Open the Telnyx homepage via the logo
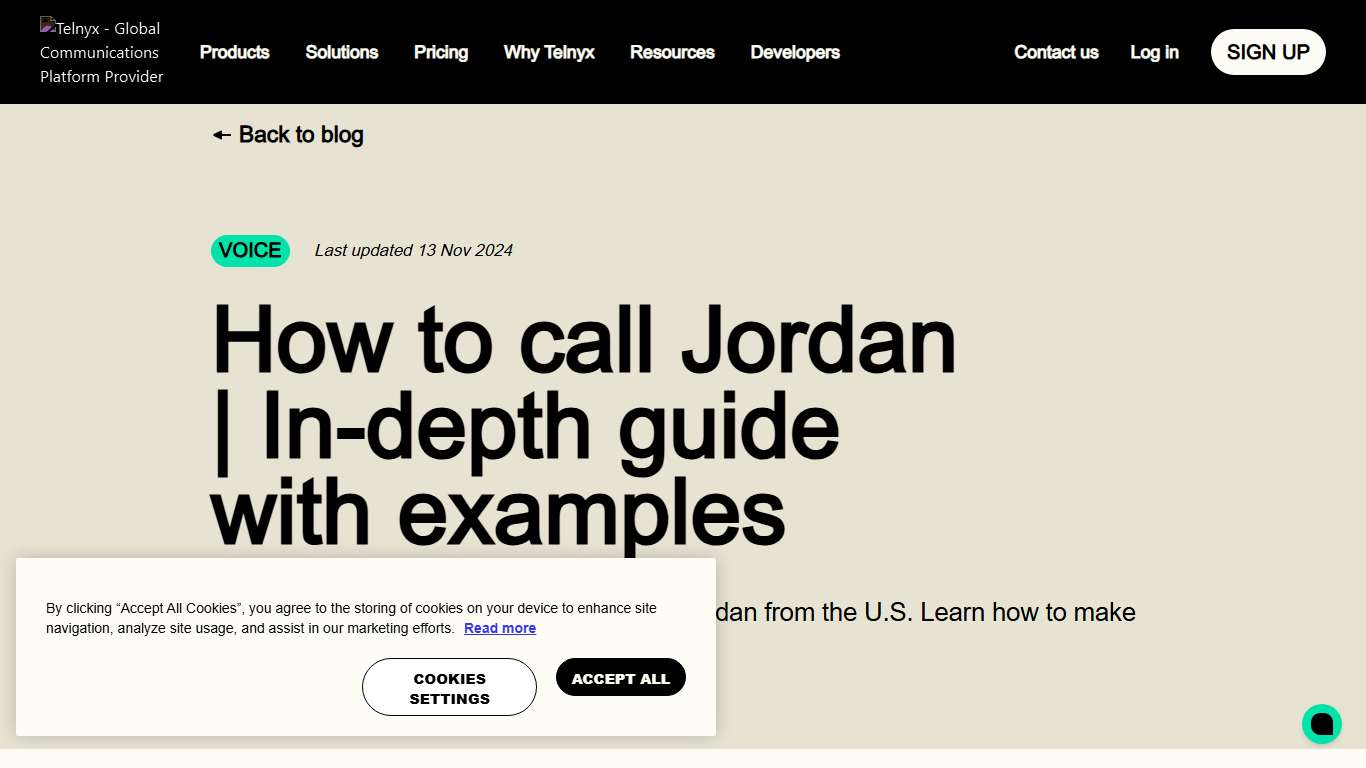This screenshot has height=768, width=1366. tap(100, 52)
